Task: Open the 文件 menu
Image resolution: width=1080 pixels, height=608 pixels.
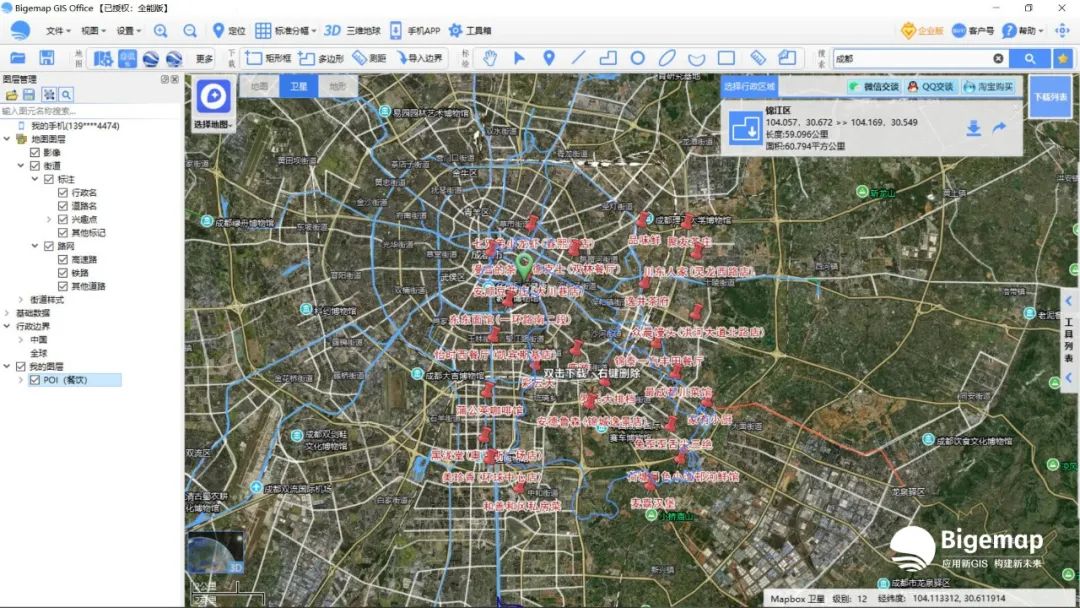Action: [58, 30]
